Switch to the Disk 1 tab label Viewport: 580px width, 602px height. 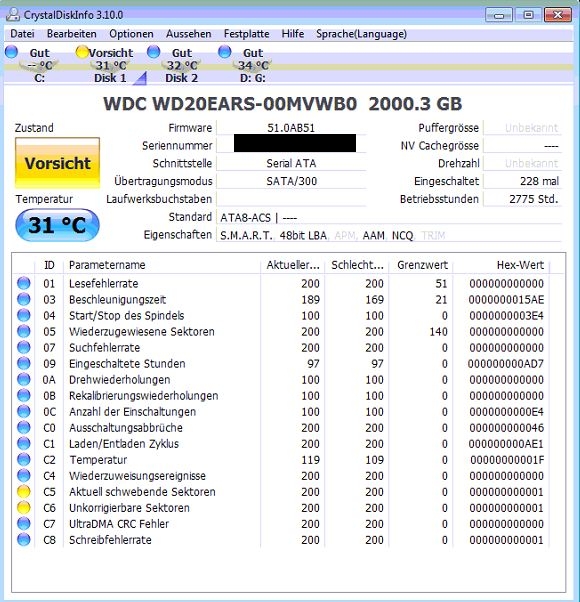coord(110,78)
